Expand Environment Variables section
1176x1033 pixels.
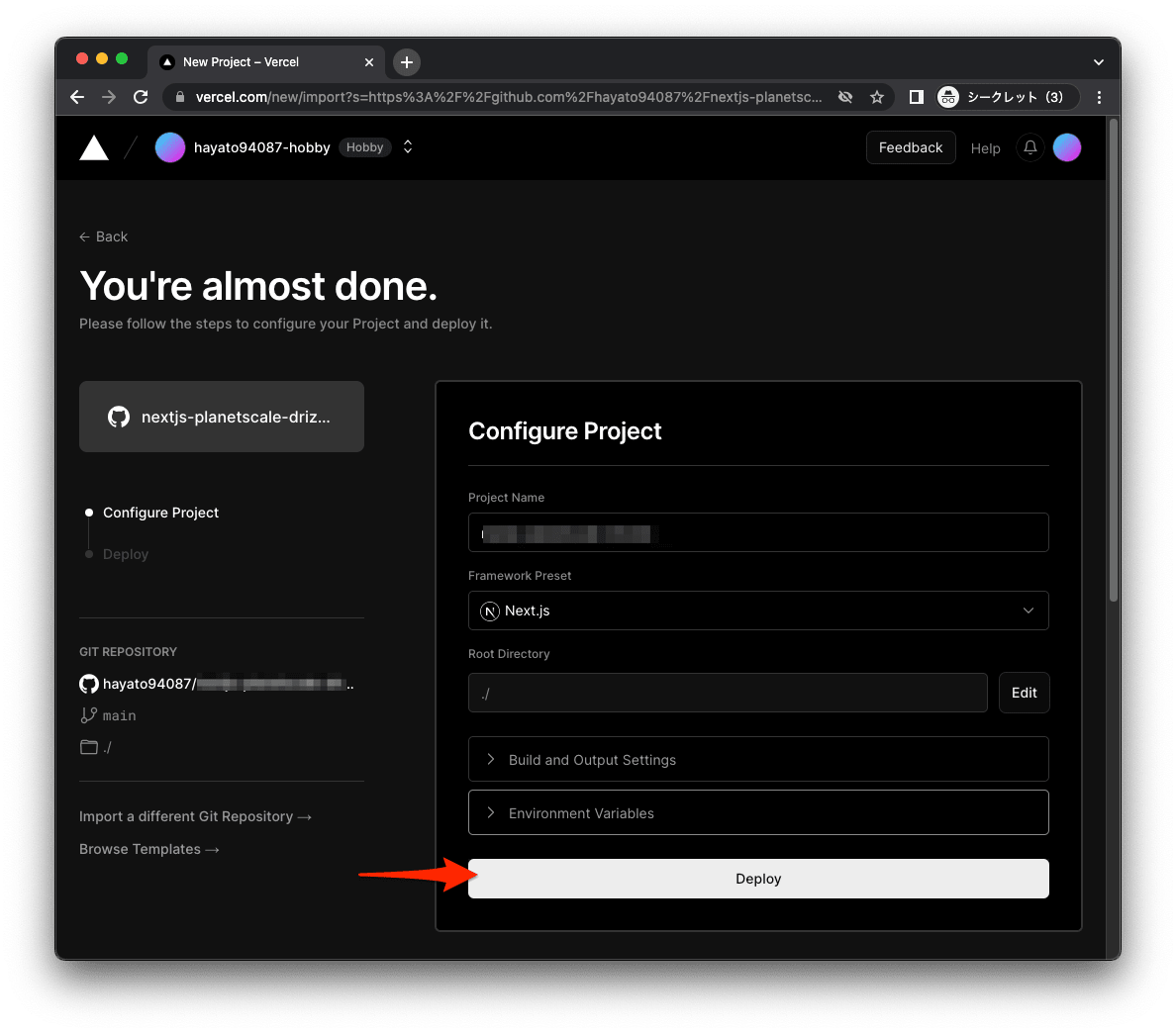pyautogui.click(x=758, y=812)
